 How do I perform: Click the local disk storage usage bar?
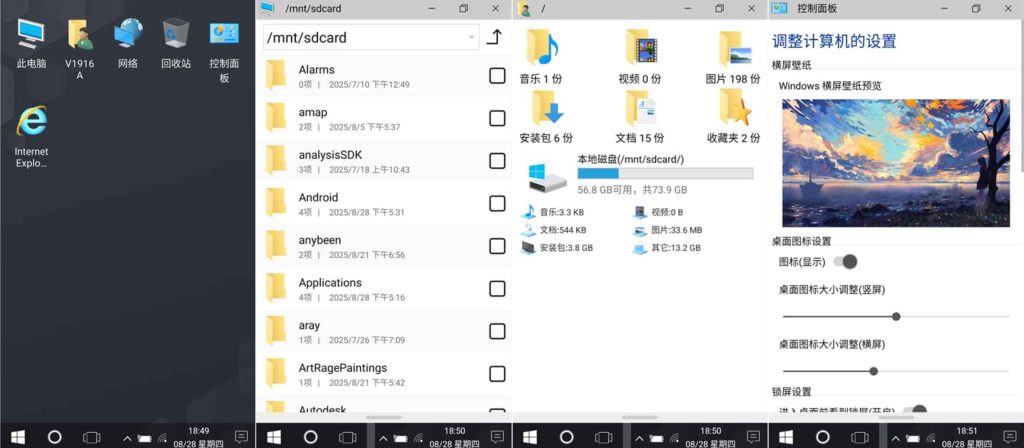665,173
